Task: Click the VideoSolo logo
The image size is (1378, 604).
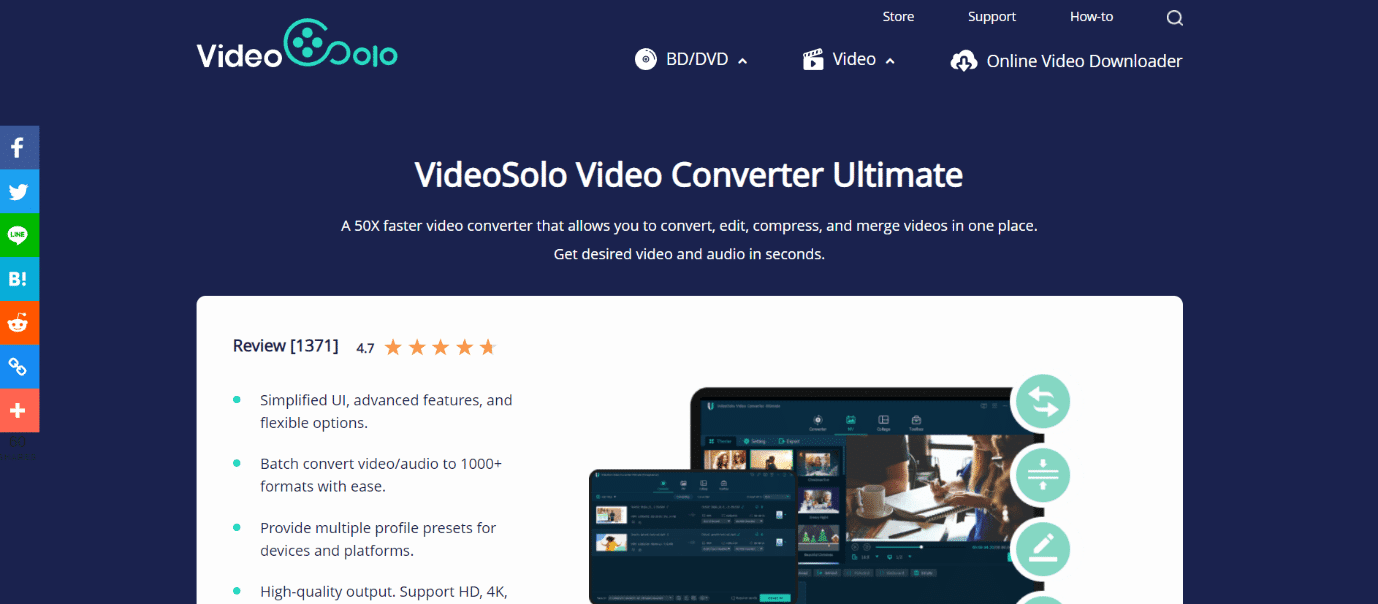Action: point(296,45)
